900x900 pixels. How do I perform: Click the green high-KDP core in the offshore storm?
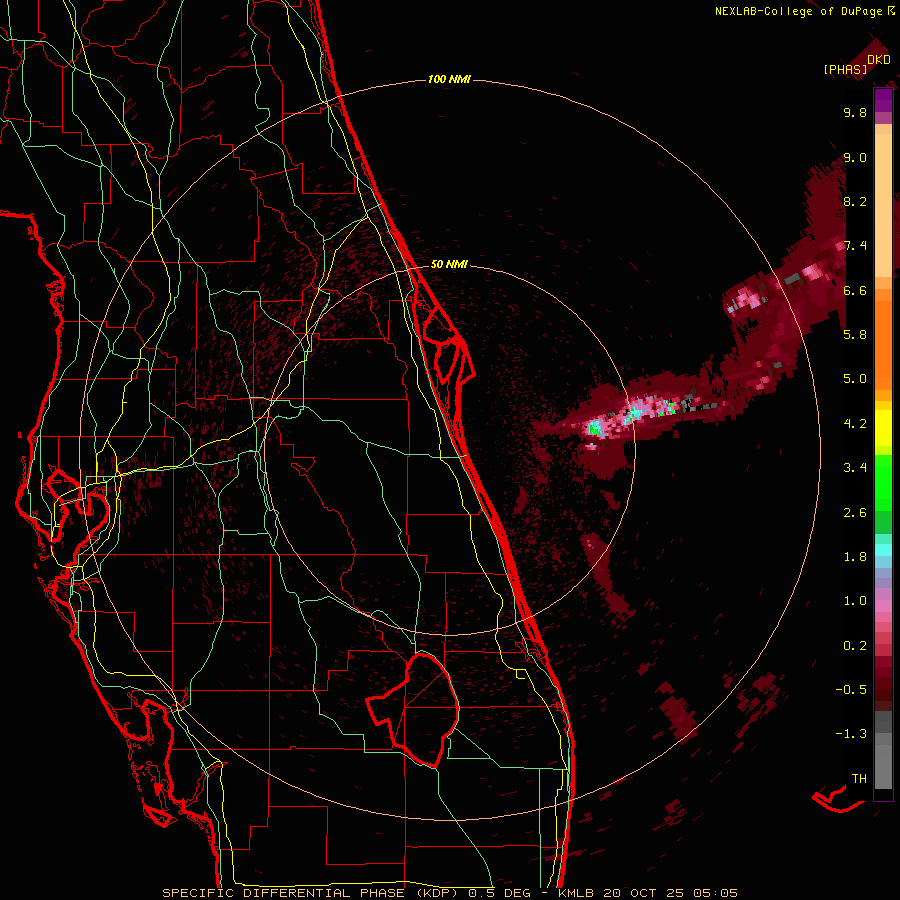coord(595,427)
